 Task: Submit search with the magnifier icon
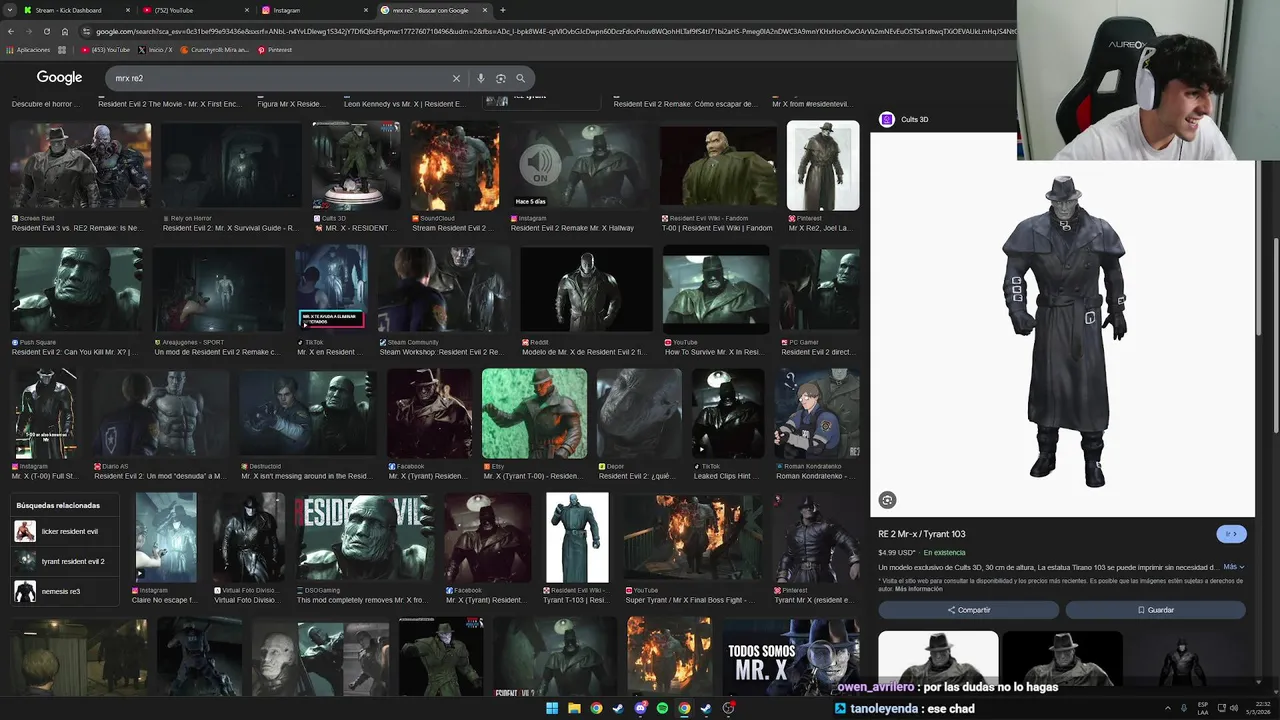[520, 78]
